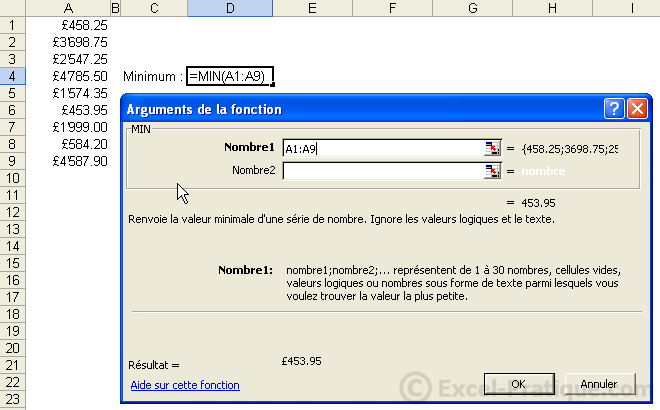Cancel with the Annuler button
Viewport: 660px width, 410px height.
(600, 384)
